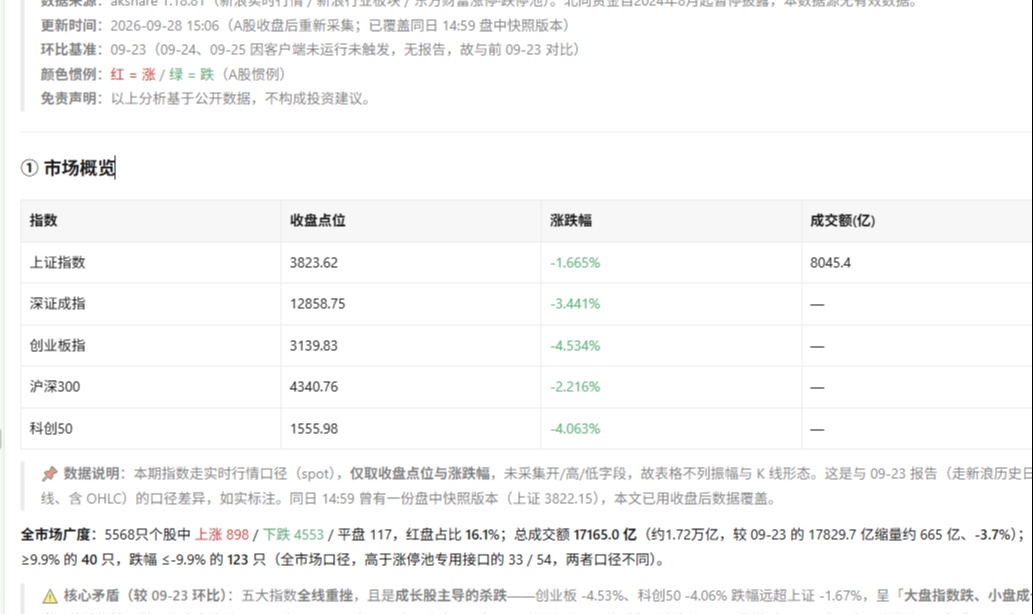
Task: Click the -4.534% change cell
Action: tap(575, 345)
